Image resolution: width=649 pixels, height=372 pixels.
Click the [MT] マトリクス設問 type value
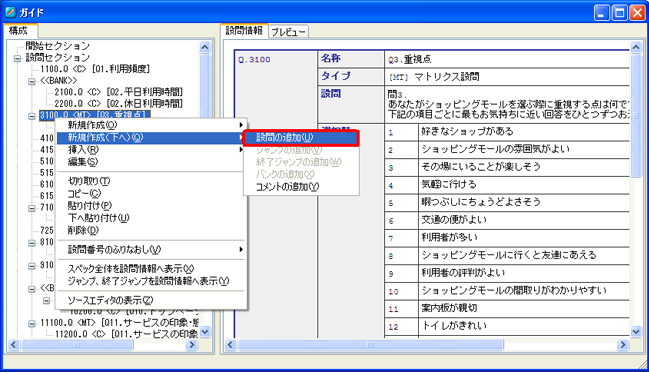click(434, 77)
